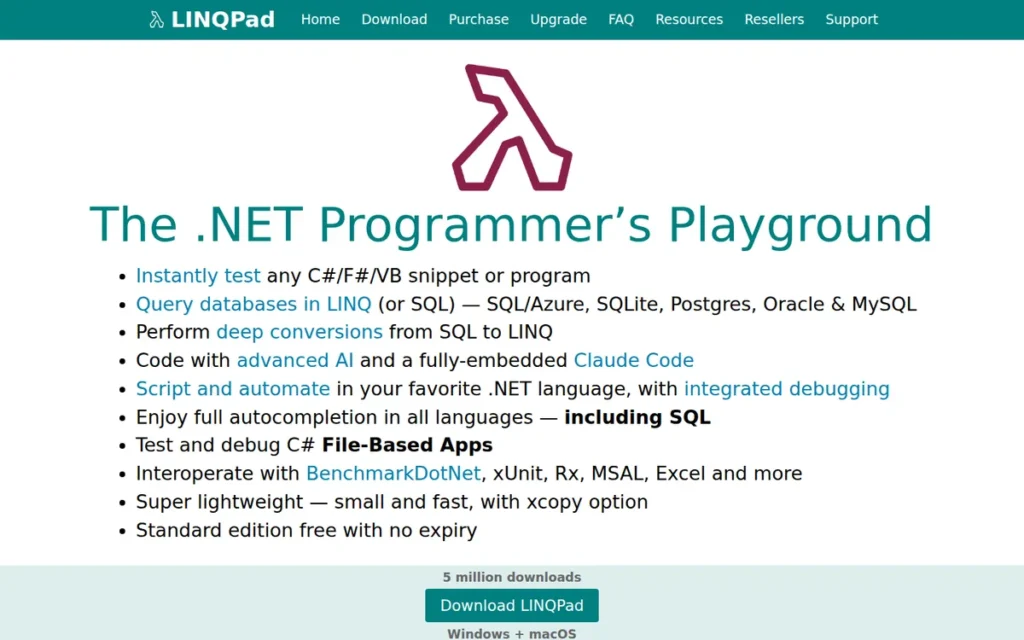Follow the BenchmarkDotNet link

coord(393,473)
